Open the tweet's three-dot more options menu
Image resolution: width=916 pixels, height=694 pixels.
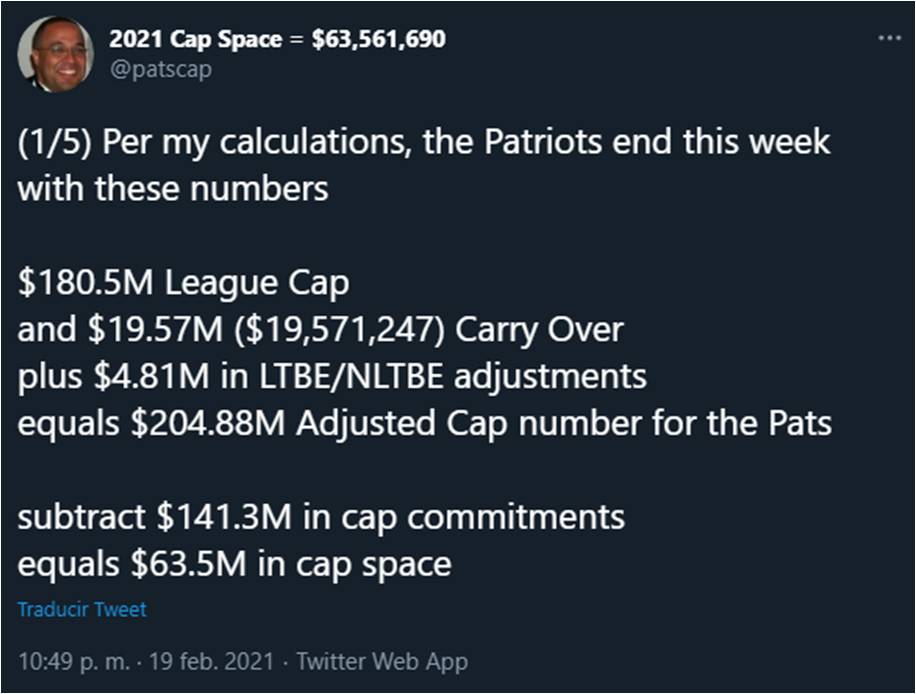click(x=888, y=38)
